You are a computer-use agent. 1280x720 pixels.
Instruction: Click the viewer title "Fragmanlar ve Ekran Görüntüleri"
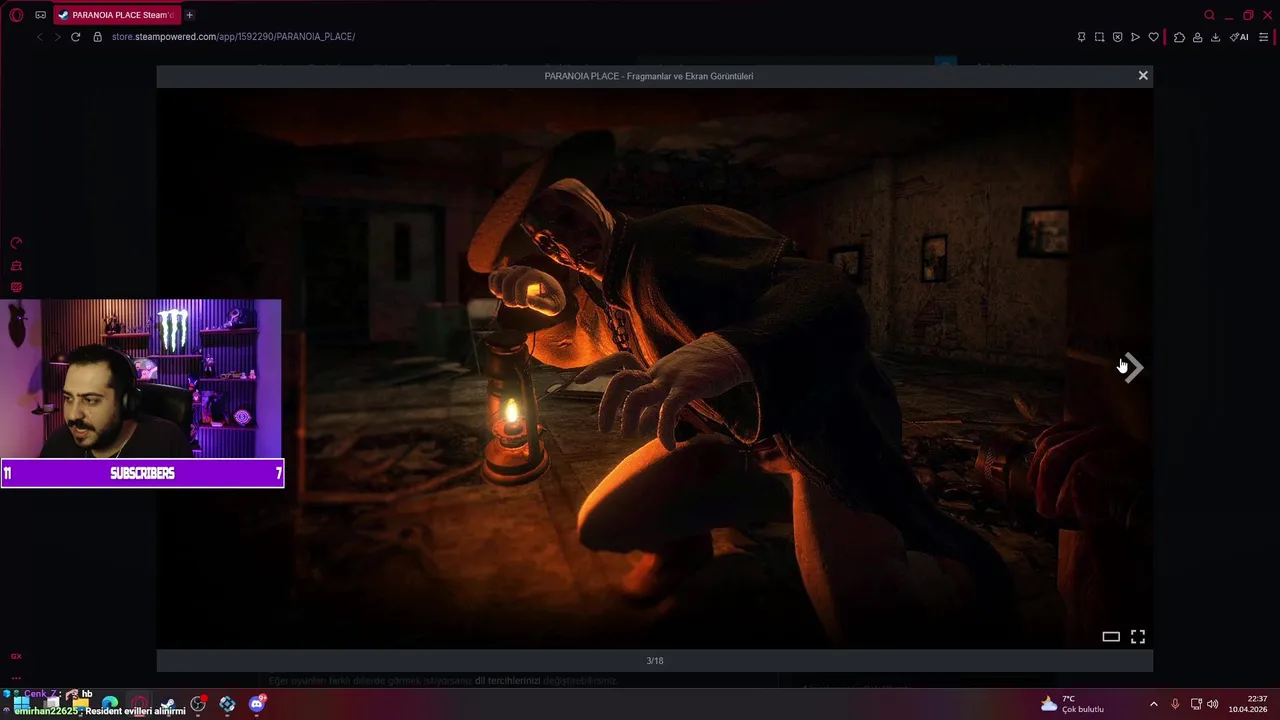click(x=690, y=76)
